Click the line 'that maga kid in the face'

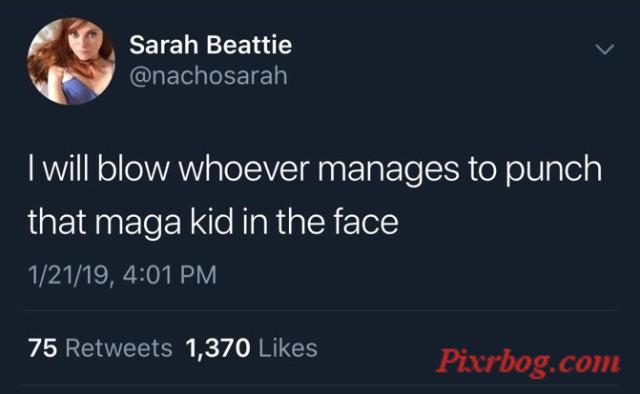[213, 223]
